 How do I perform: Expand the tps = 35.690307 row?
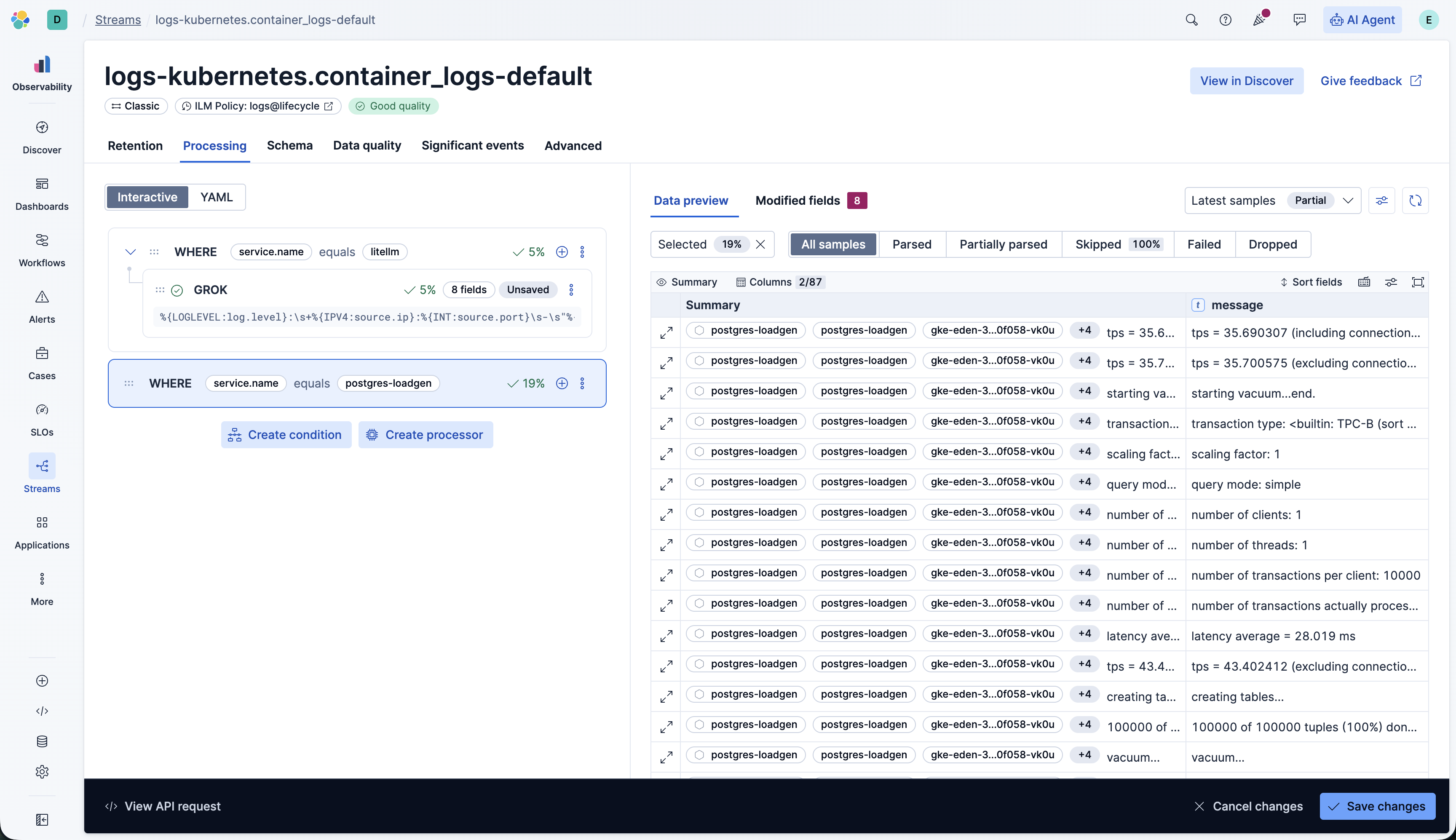pos(666,333)
